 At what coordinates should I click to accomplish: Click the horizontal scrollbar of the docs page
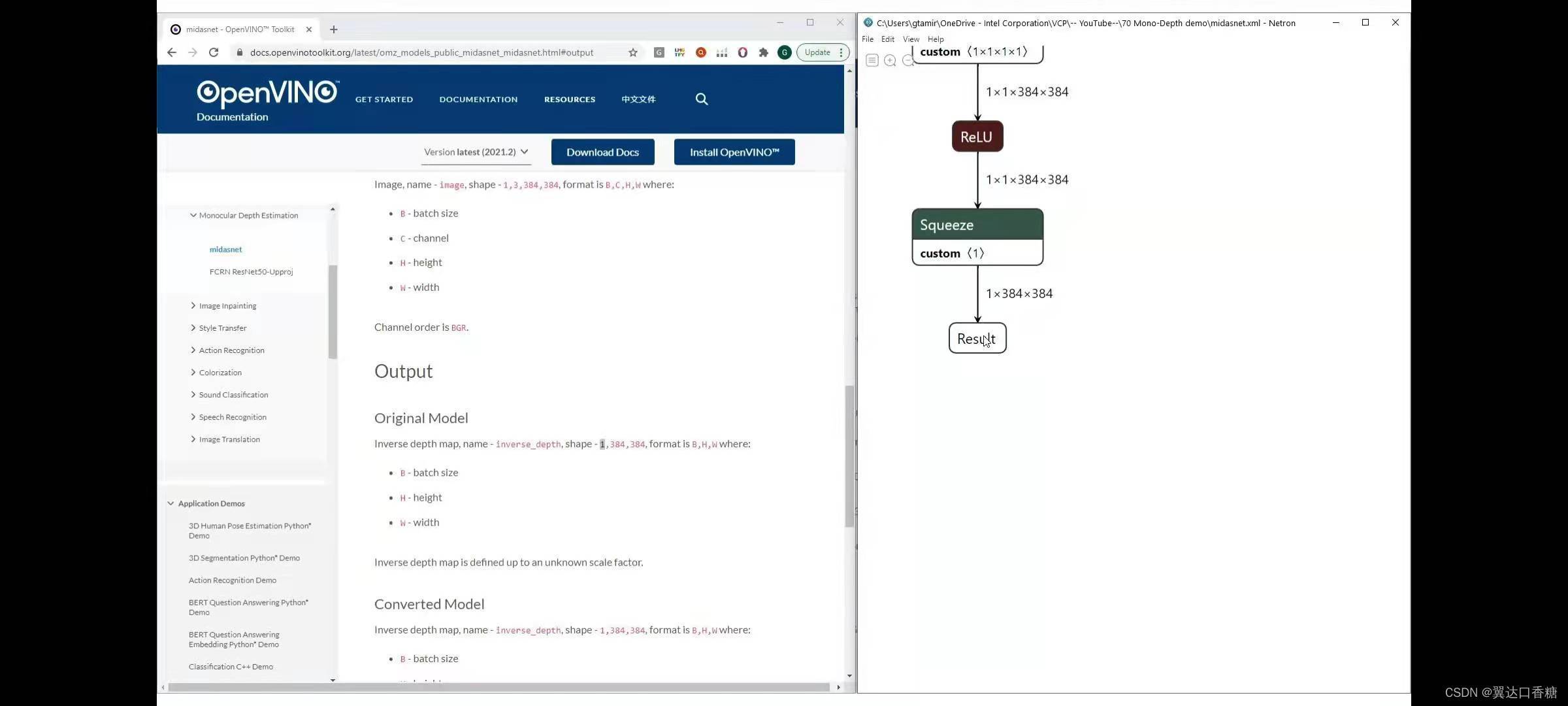(x=498, y=687)
